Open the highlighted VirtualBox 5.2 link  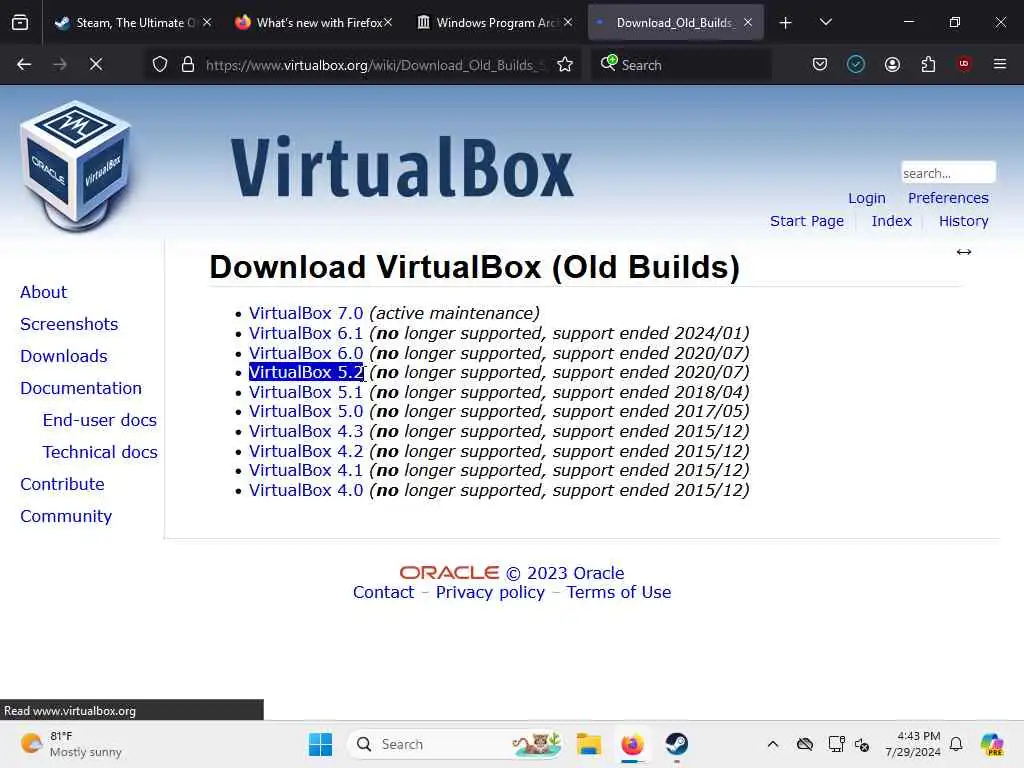click(306, 372)
